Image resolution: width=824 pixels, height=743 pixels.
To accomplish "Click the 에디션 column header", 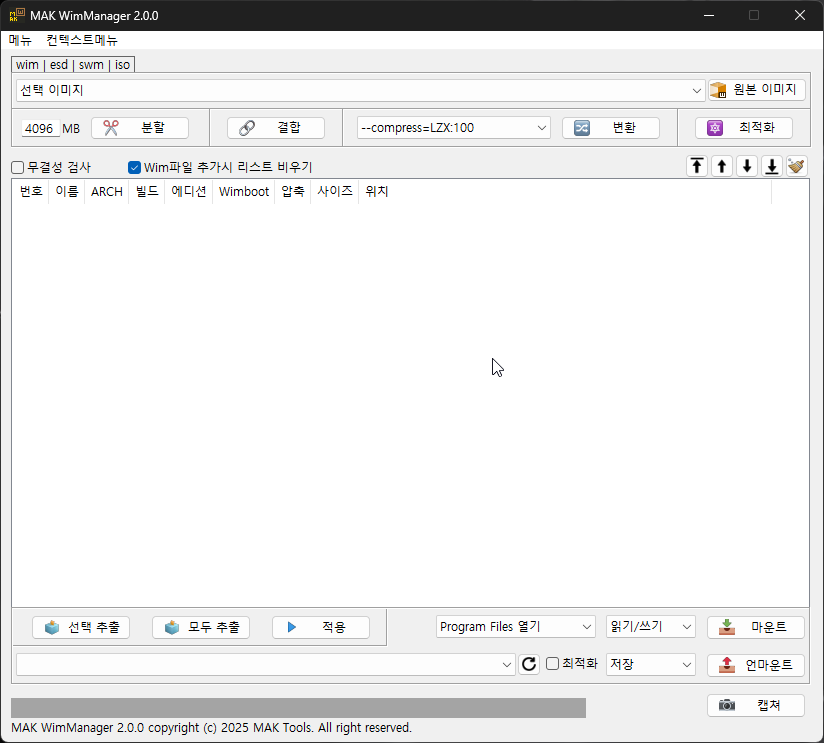I will pos(189,191).
